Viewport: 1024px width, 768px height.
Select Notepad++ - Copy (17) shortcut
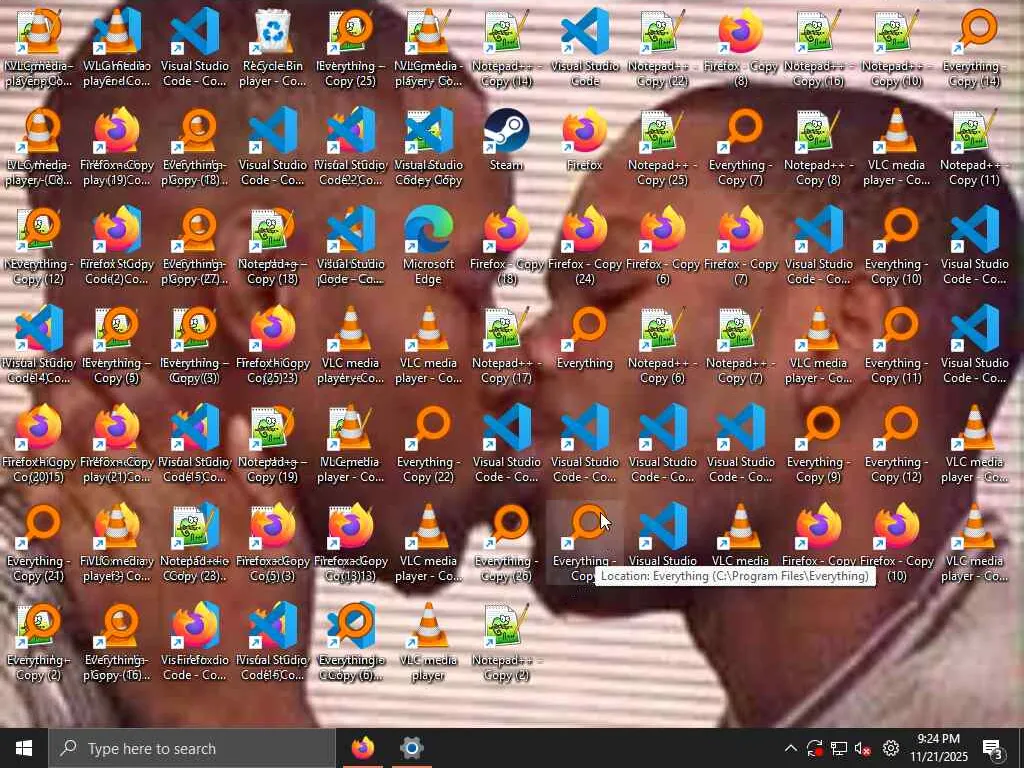(x=506, y=346)
